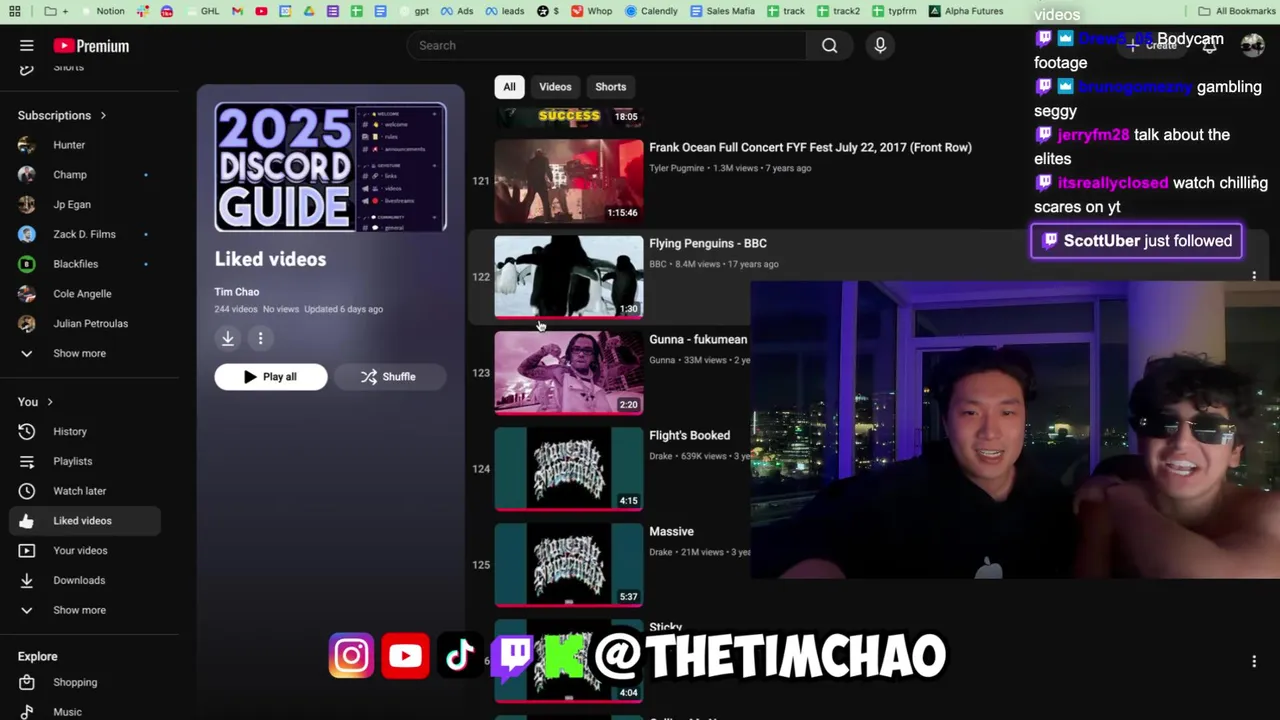Open the YouTube hamburger guide menu
The height and width of the screenshot is (720, 1280).
(x=27, y=46)
